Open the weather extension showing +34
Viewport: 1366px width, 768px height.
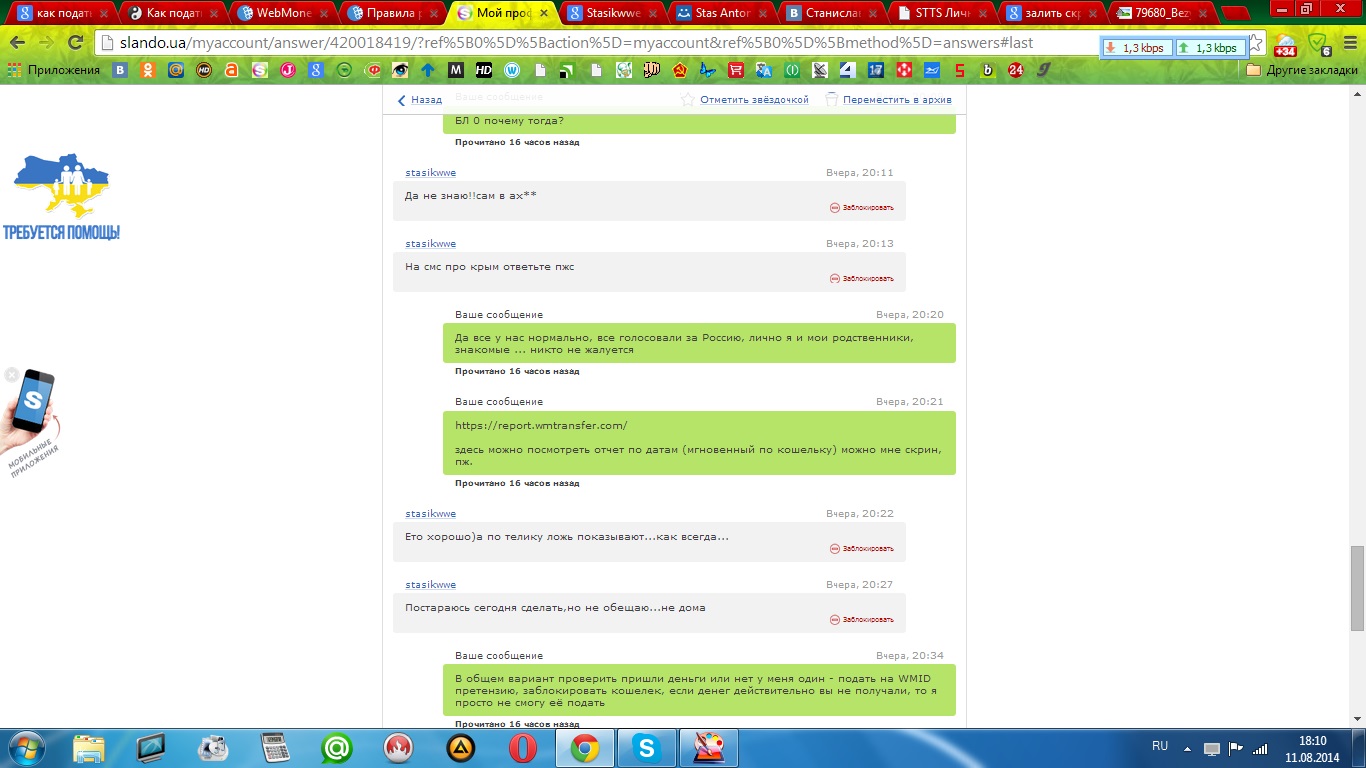click(1285, 45)
